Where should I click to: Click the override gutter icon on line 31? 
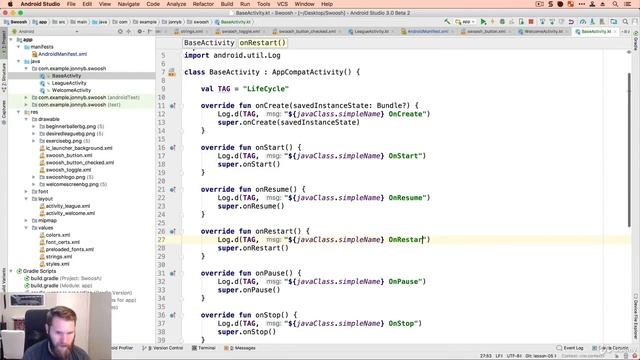tap(172, 273)
